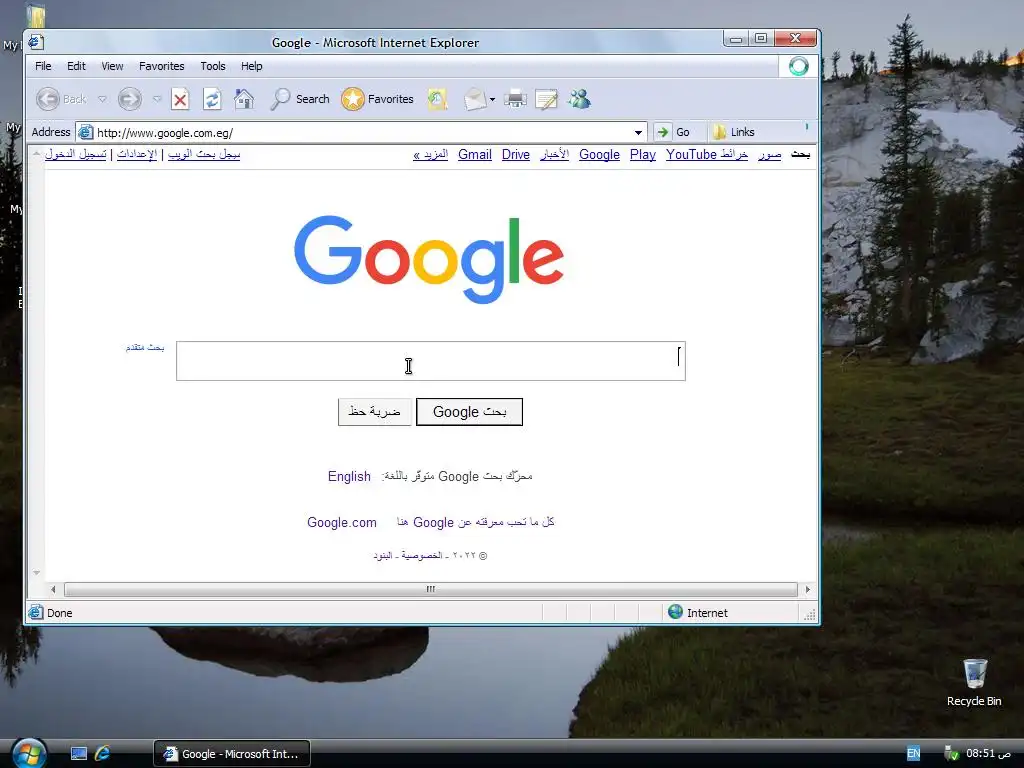The width and height of the screenshot is (1024, 768).
Task: Click the Forward arrow button
Action: [x=129, y=99]
